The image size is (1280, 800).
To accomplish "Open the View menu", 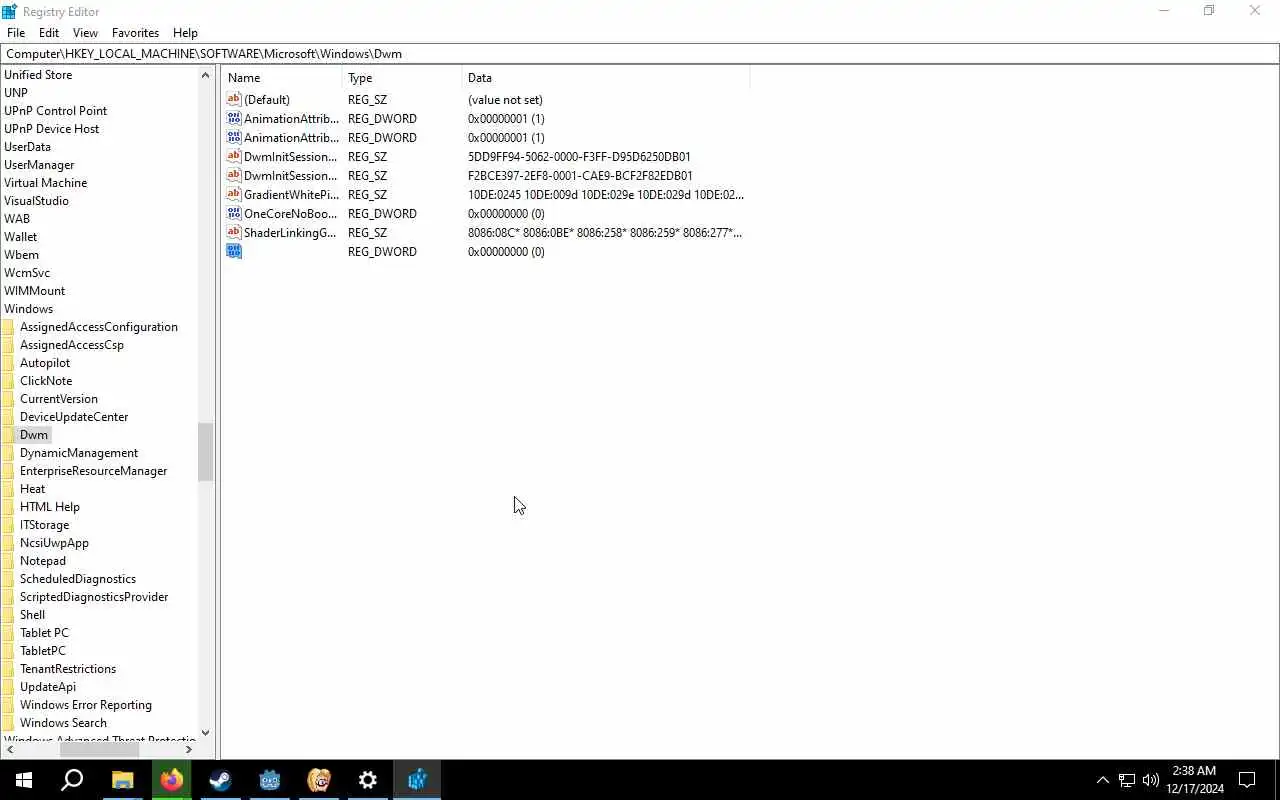I will click(85, 32).
